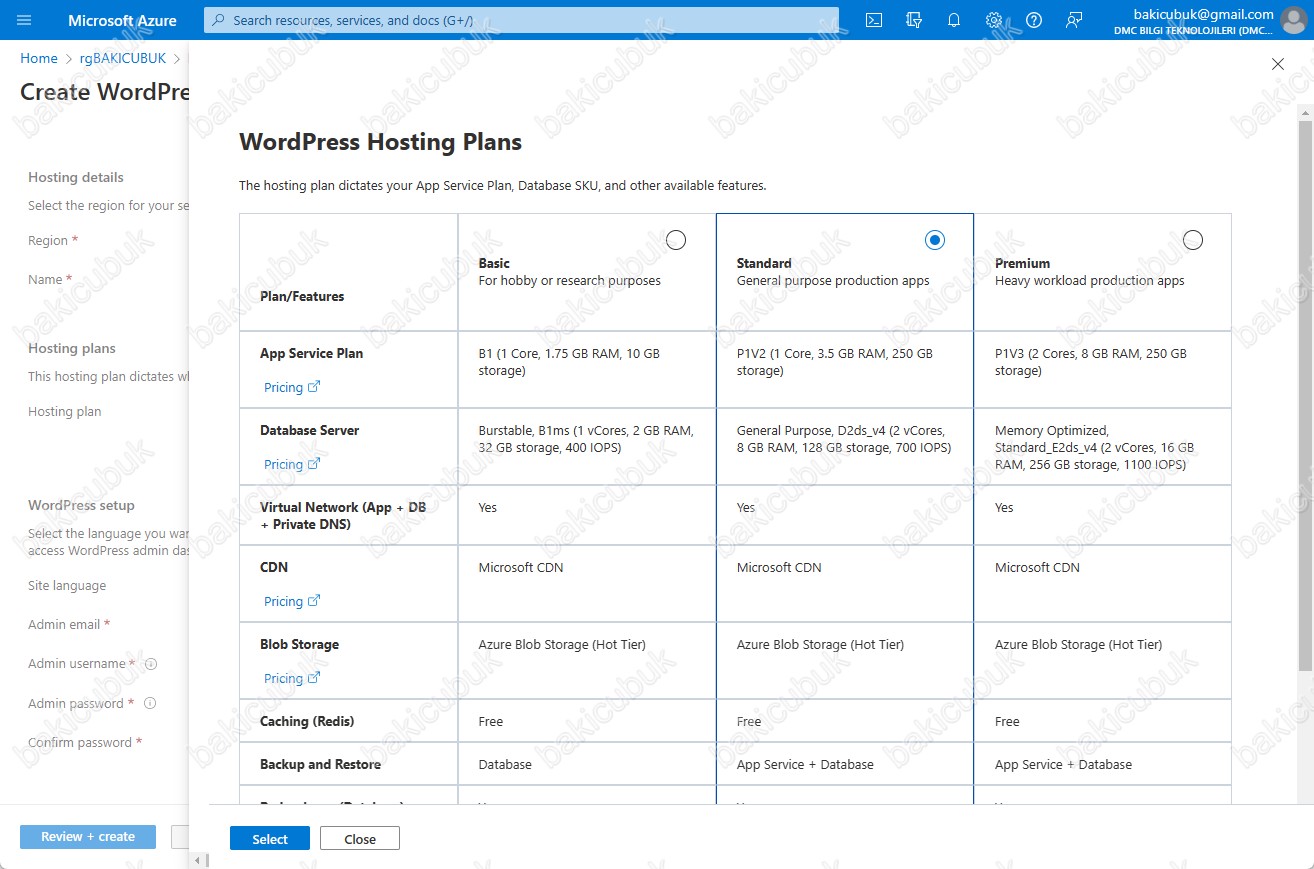Viewport: 1314px width, 869px height.
Task: Open Blob Storage Pricing link
Action: (x=292, y=678)
